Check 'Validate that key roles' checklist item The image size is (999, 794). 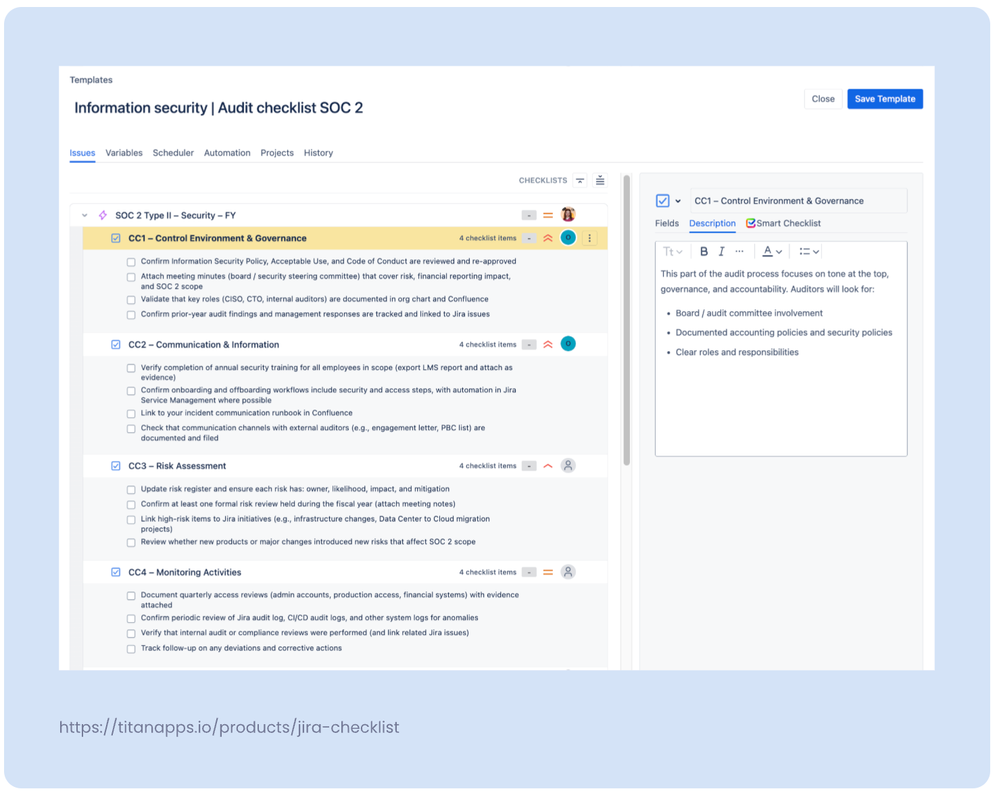point(131,300)
